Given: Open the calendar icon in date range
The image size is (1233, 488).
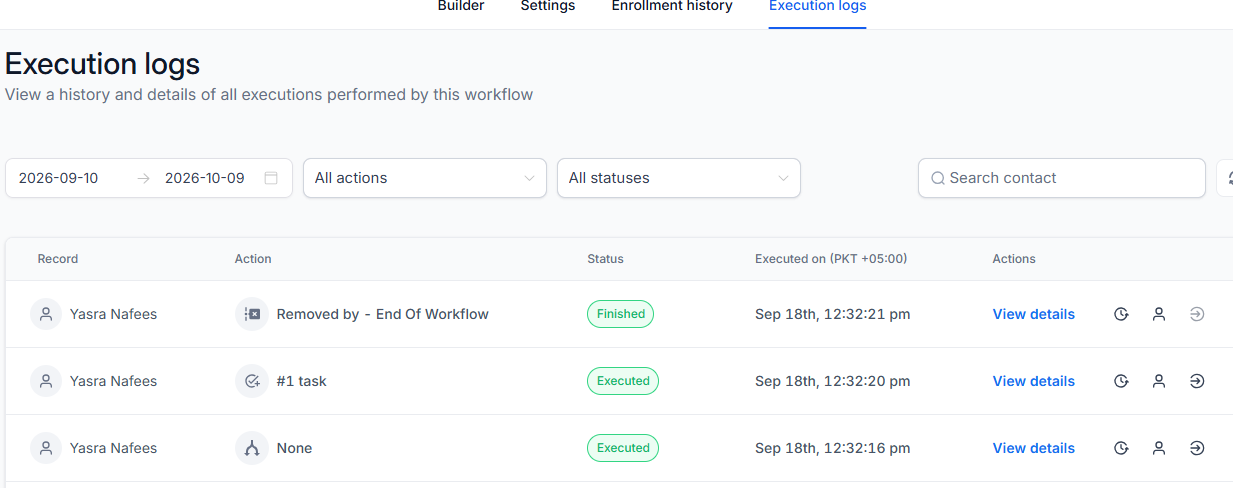Looking at the screenshot, I should point(271,178).
